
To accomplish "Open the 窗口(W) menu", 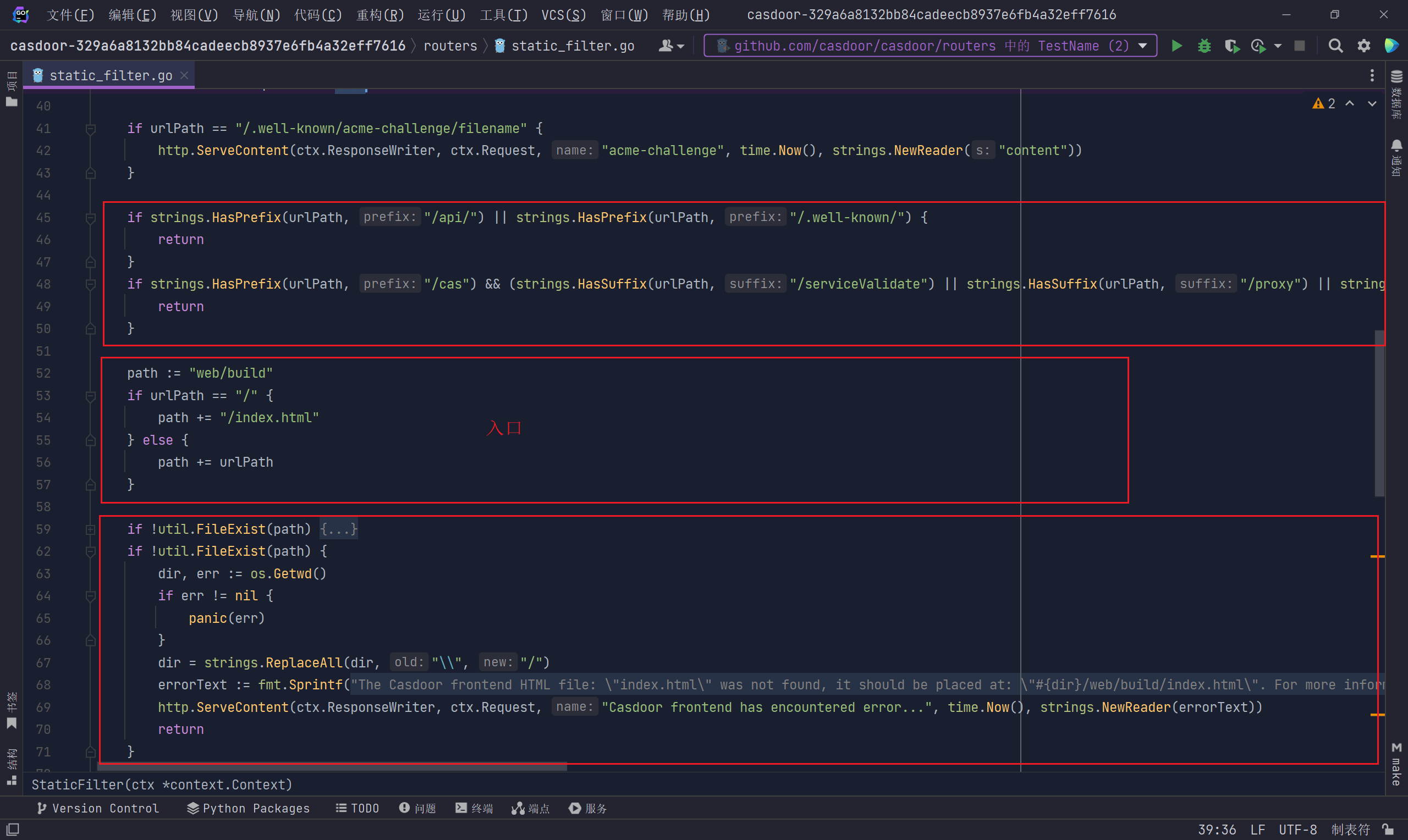I will 624,15.
